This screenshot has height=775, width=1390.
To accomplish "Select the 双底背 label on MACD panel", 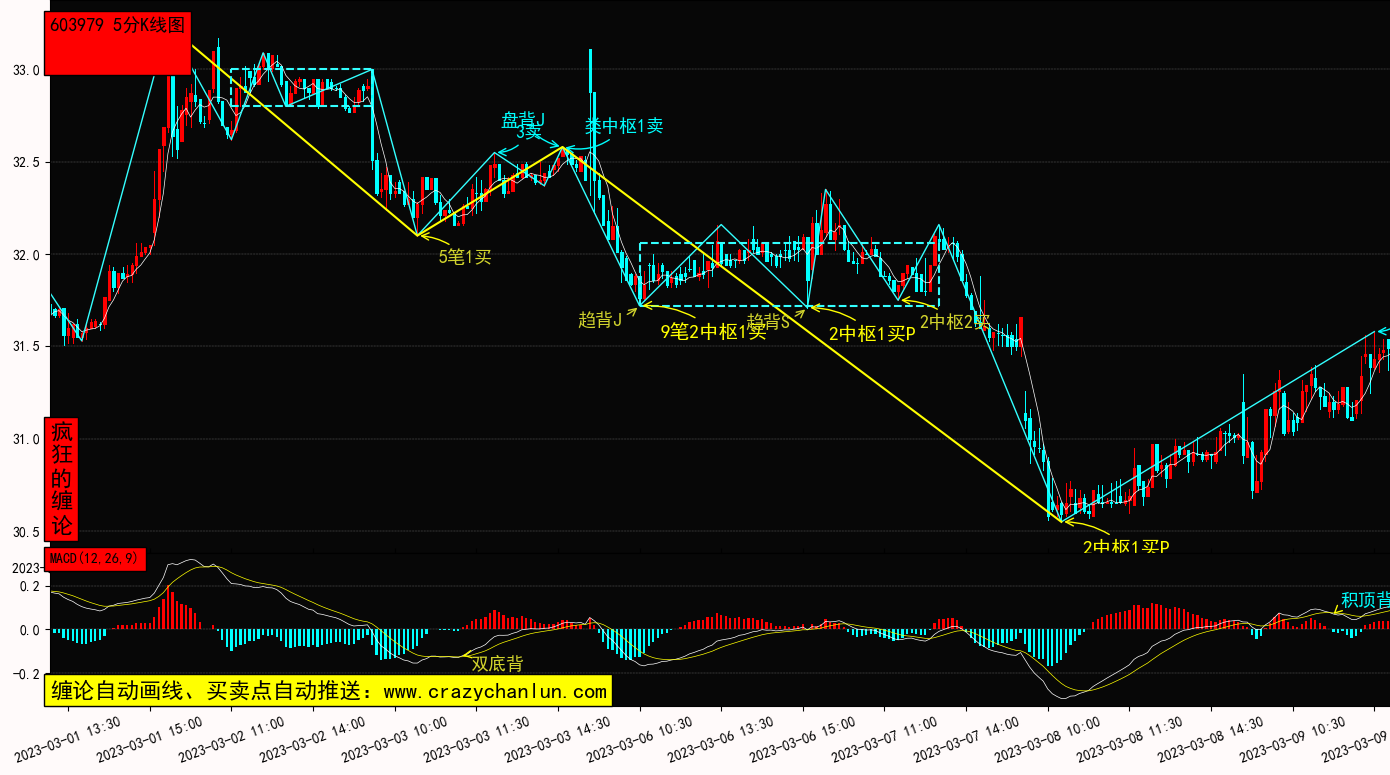I will [x=497, y=664].
